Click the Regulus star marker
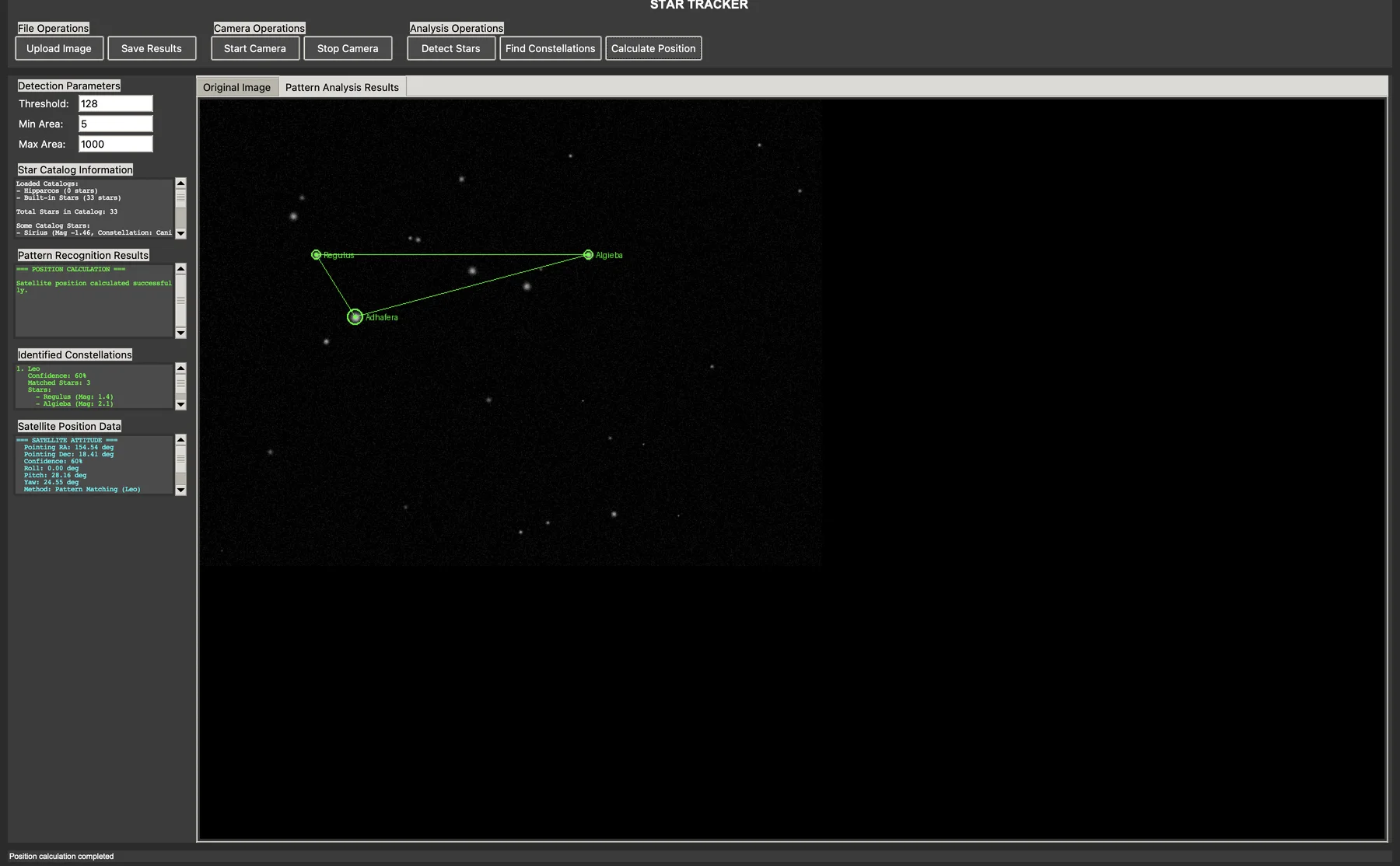This screenshot has width=1400, height=866. 316,255
